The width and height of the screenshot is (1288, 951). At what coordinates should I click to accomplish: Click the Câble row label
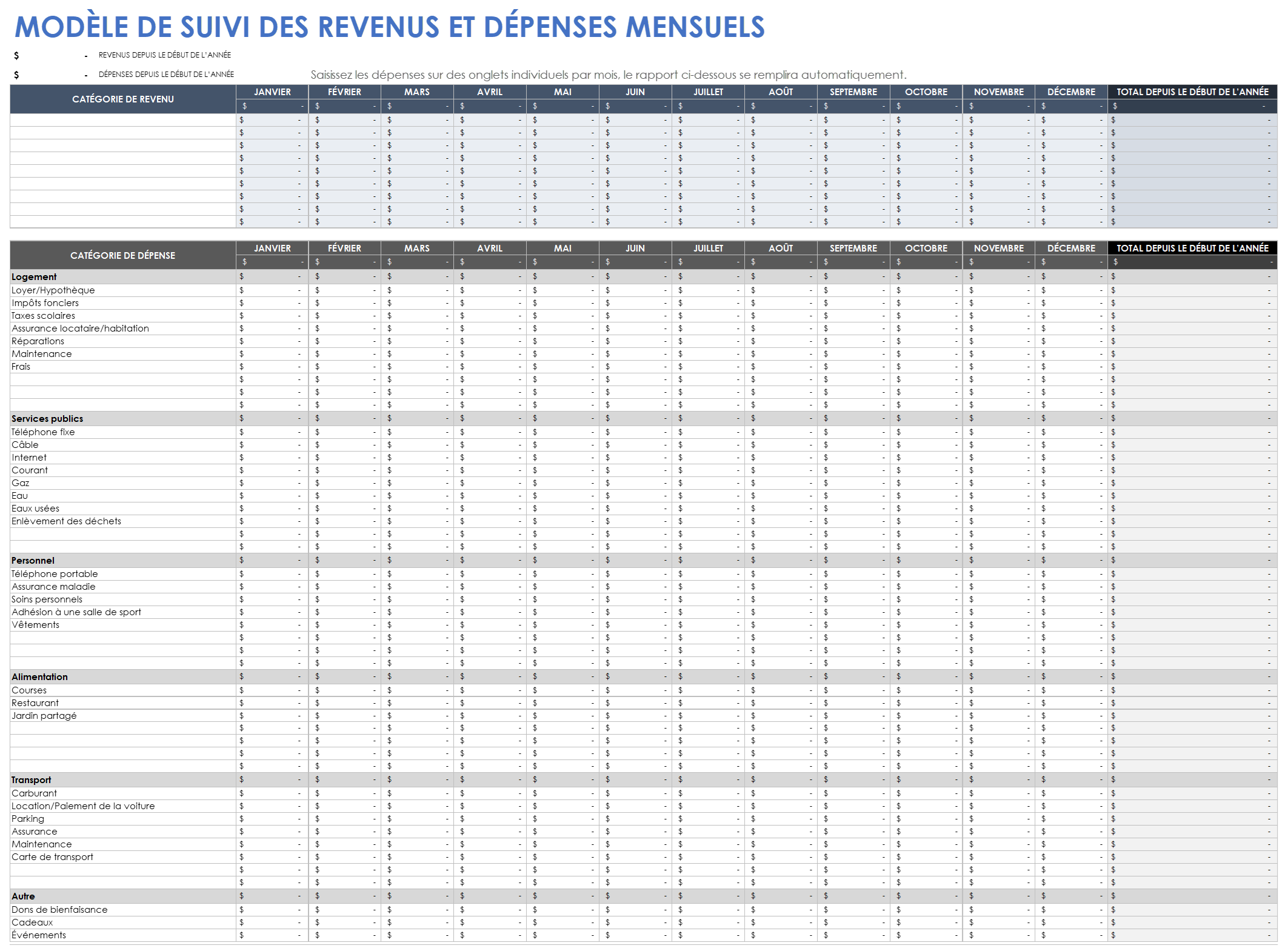[25, 445]
